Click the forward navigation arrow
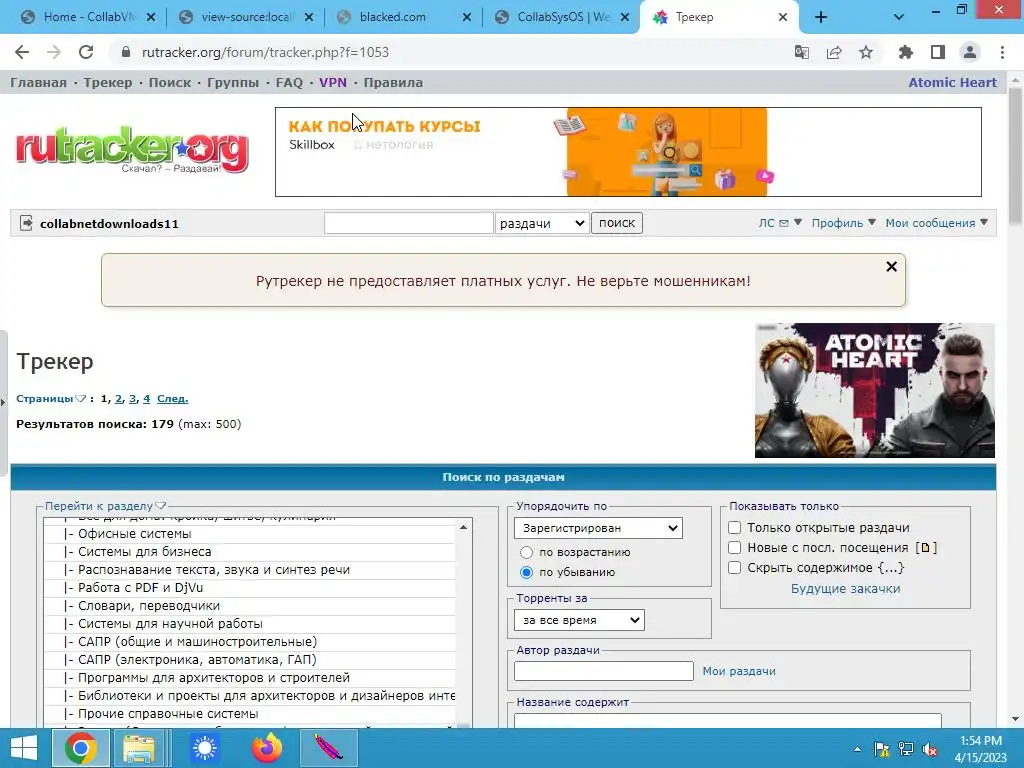1024x768 pixels. (x=54, y=52)
